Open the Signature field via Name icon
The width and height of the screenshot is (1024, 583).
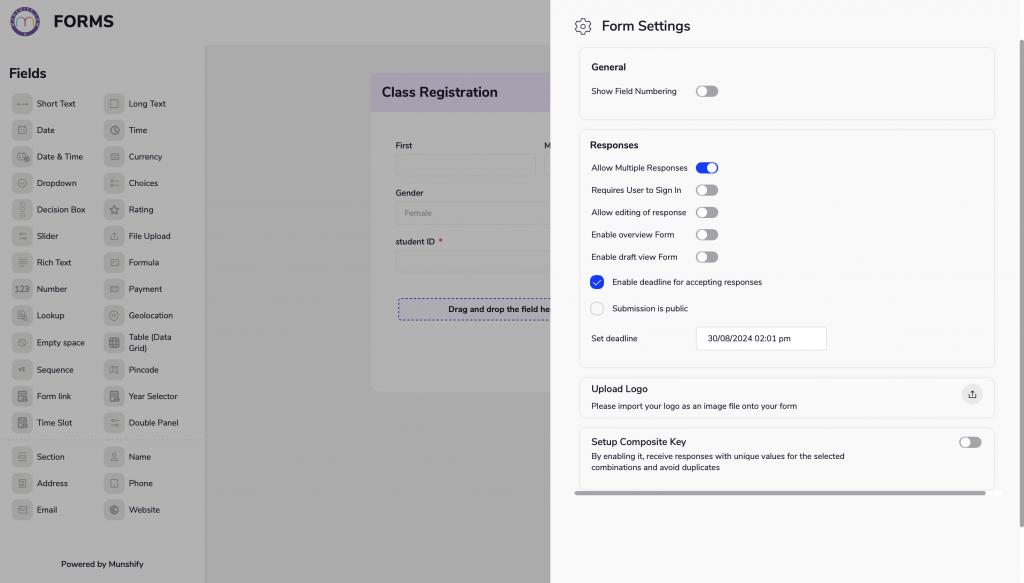[x=115, y=456]
